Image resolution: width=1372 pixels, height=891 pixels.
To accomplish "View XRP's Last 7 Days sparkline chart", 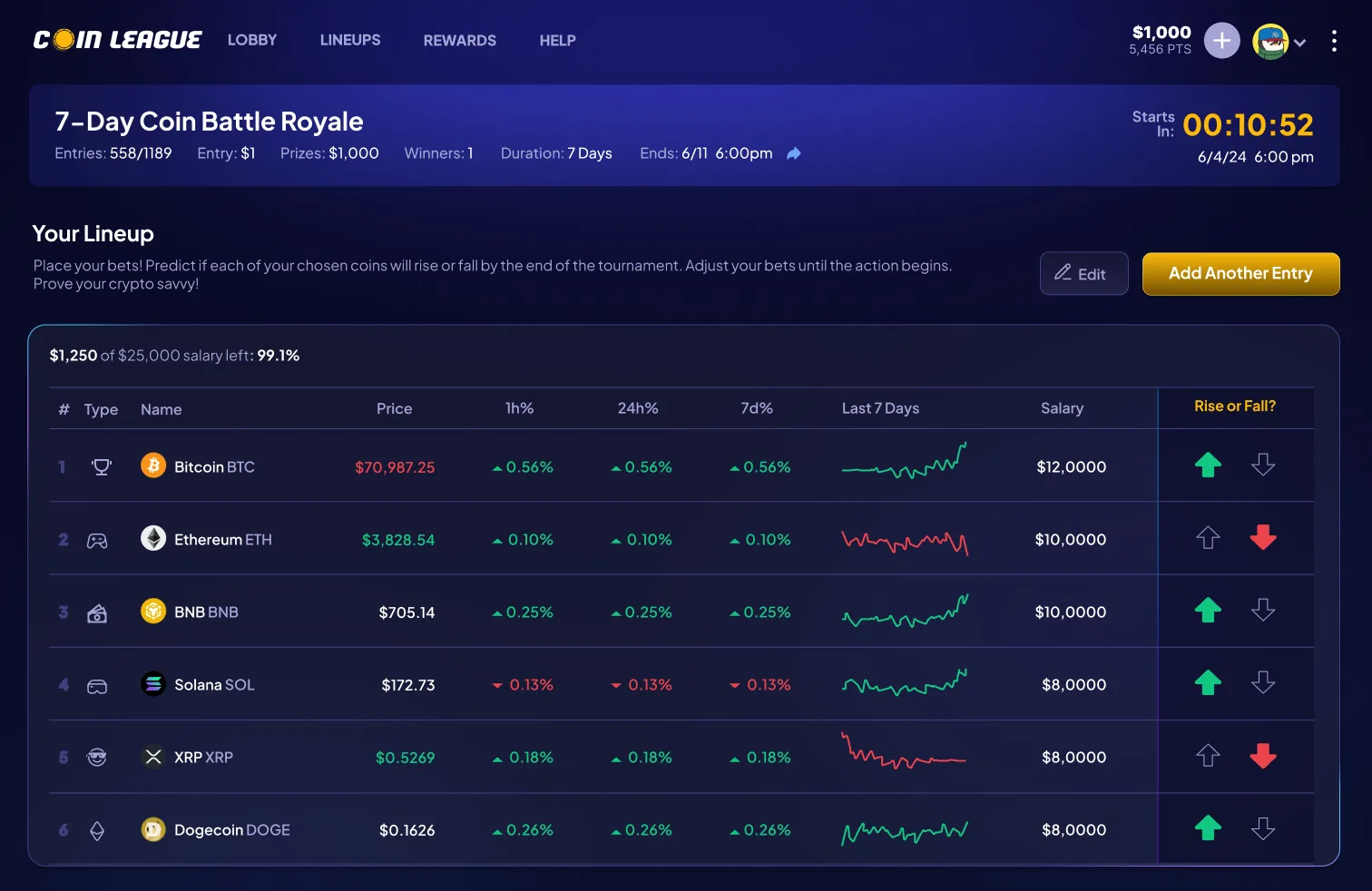I will pyautogui.click(x=905, y=751).
